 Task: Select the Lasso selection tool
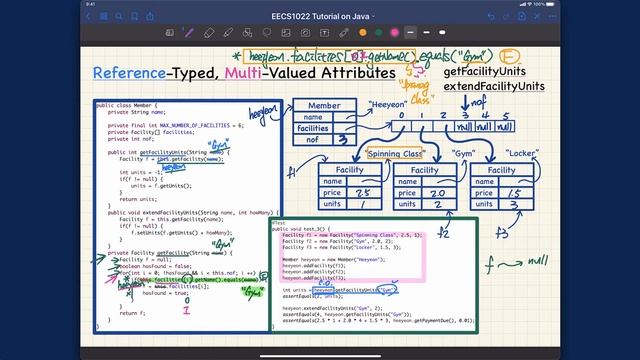click(x=267, y=33)
